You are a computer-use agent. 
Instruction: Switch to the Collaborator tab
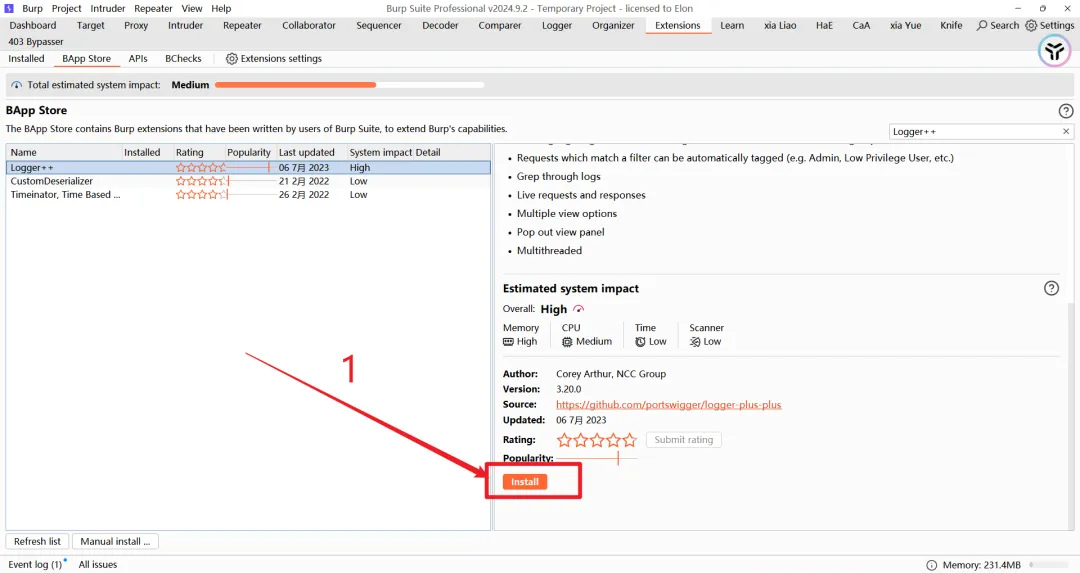point(309,25)
